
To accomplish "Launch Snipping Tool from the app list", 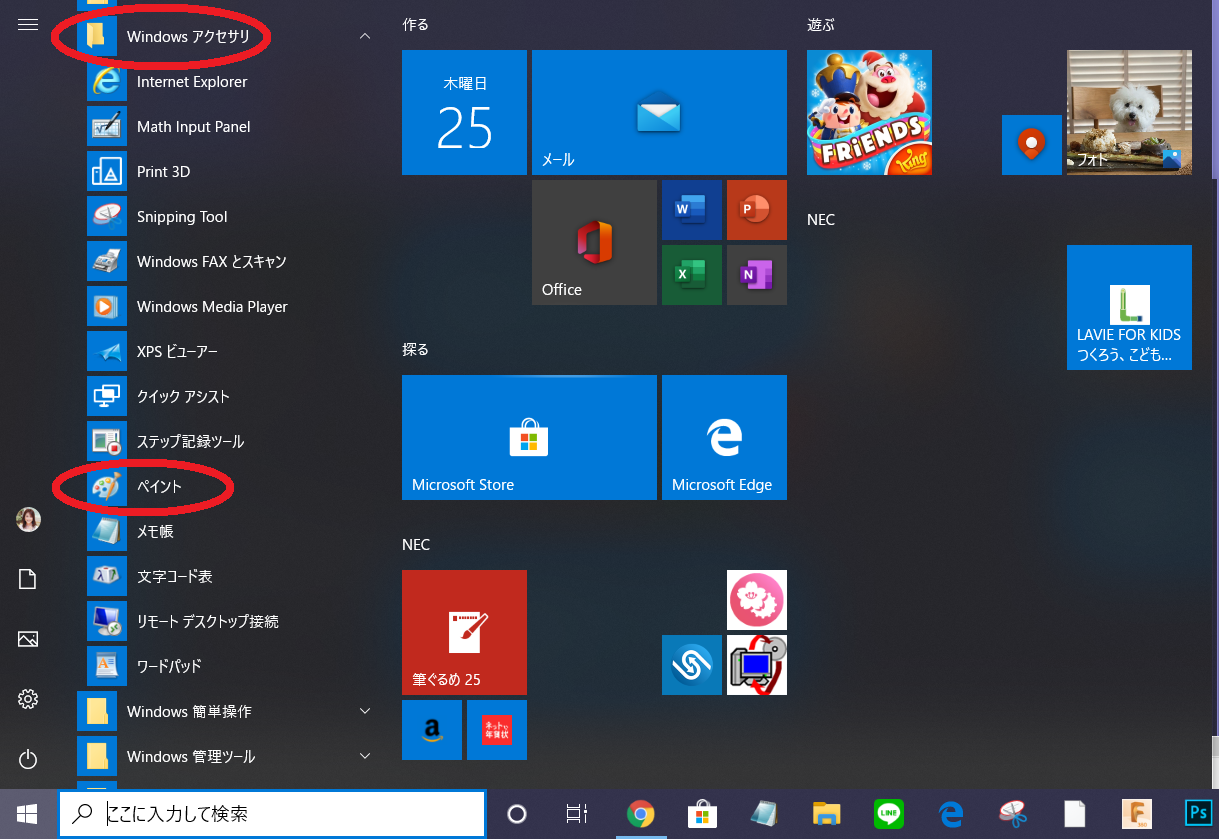I will click(x=182, y=217).
